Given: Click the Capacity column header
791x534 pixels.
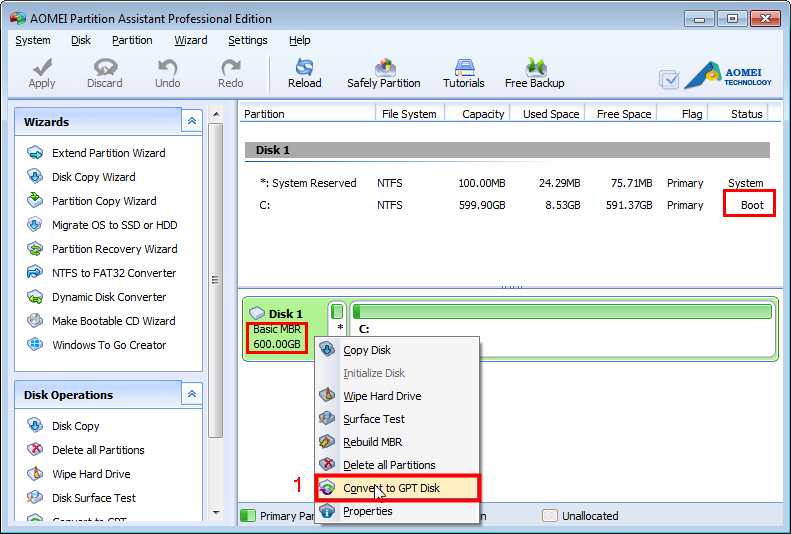Looking at the screenshot, I should pyautogui.click(x=483, y=114).
